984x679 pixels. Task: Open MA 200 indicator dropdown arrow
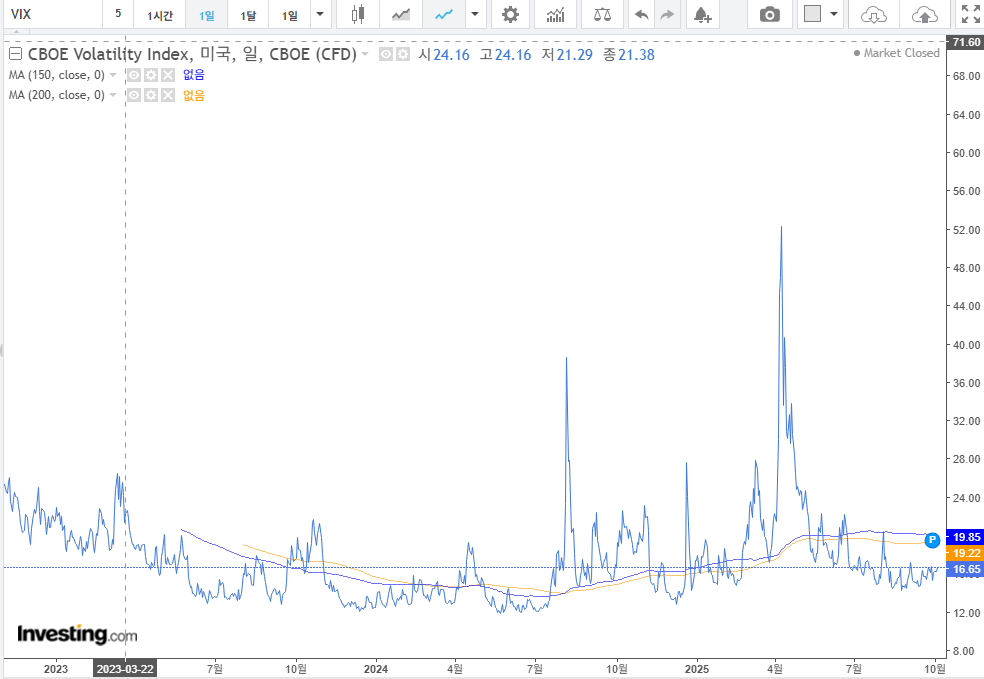tap(113, 95)
